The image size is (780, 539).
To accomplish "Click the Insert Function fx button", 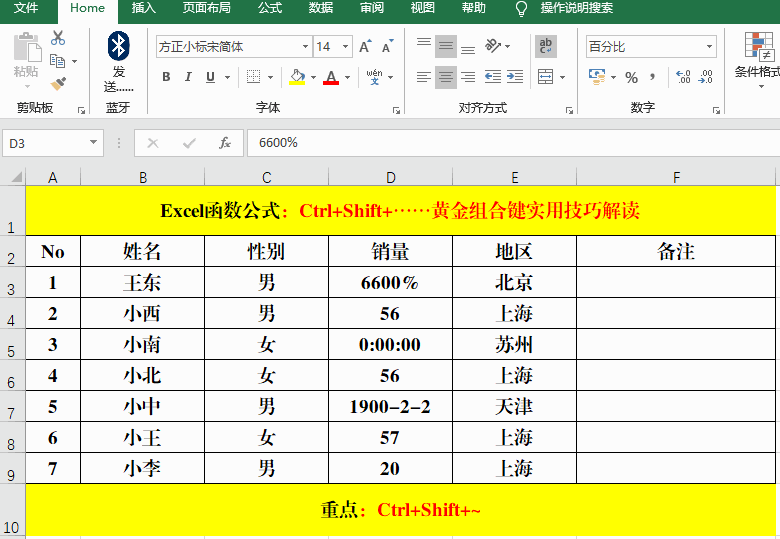I will click(224, 143).
